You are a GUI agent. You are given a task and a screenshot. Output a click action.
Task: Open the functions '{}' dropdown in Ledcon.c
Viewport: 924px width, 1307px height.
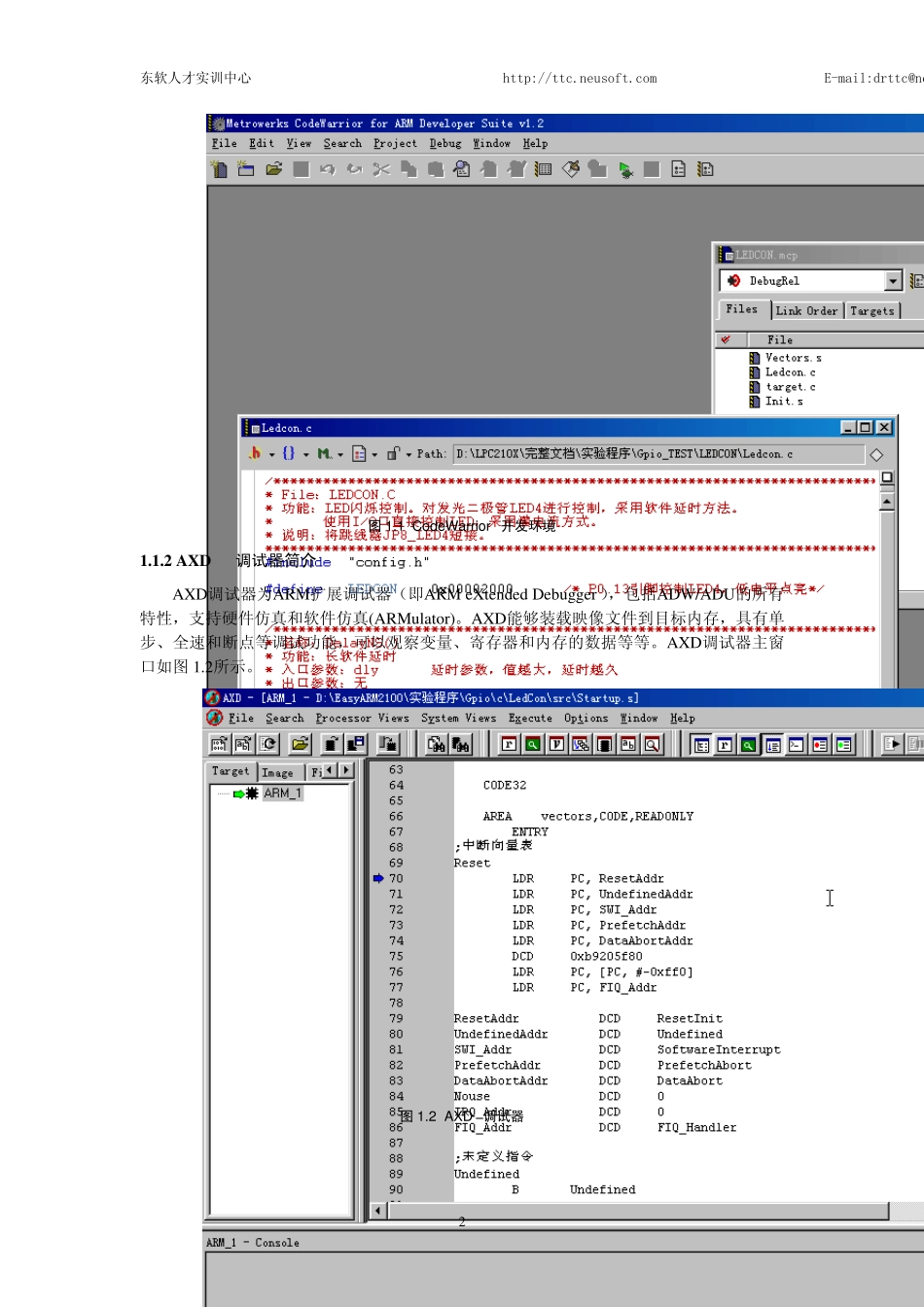coord(296,453)
